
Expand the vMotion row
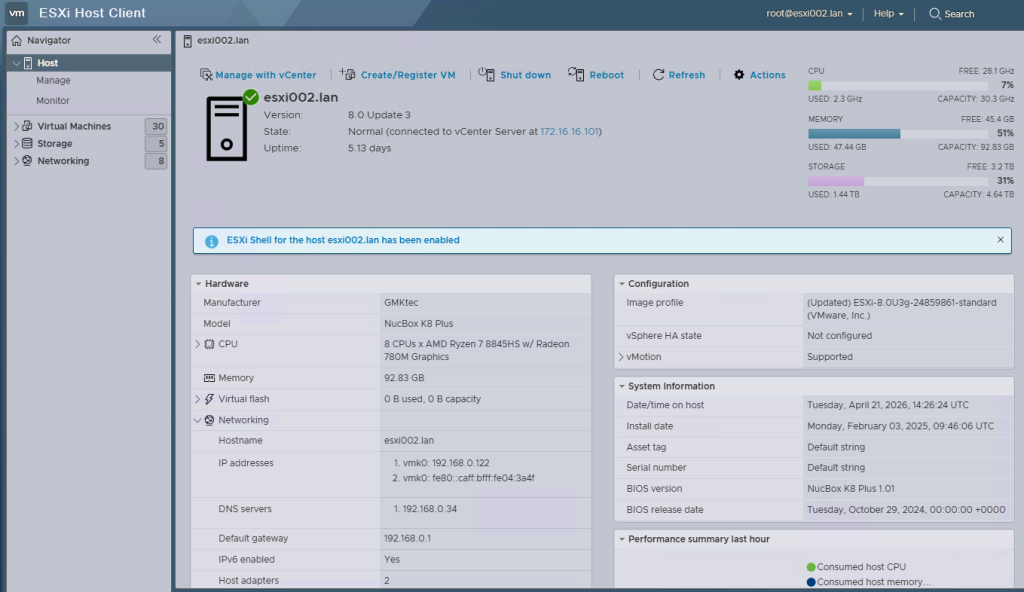[x=620, y=357]
